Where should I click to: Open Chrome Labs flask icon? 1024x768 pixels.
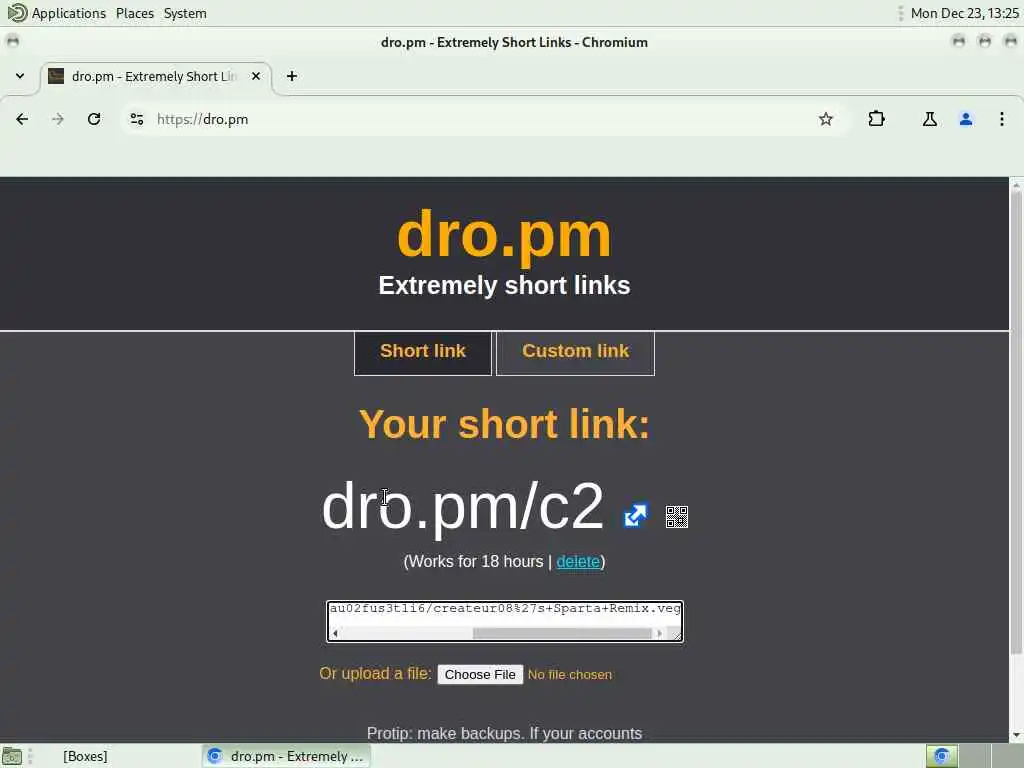[929, 119]
